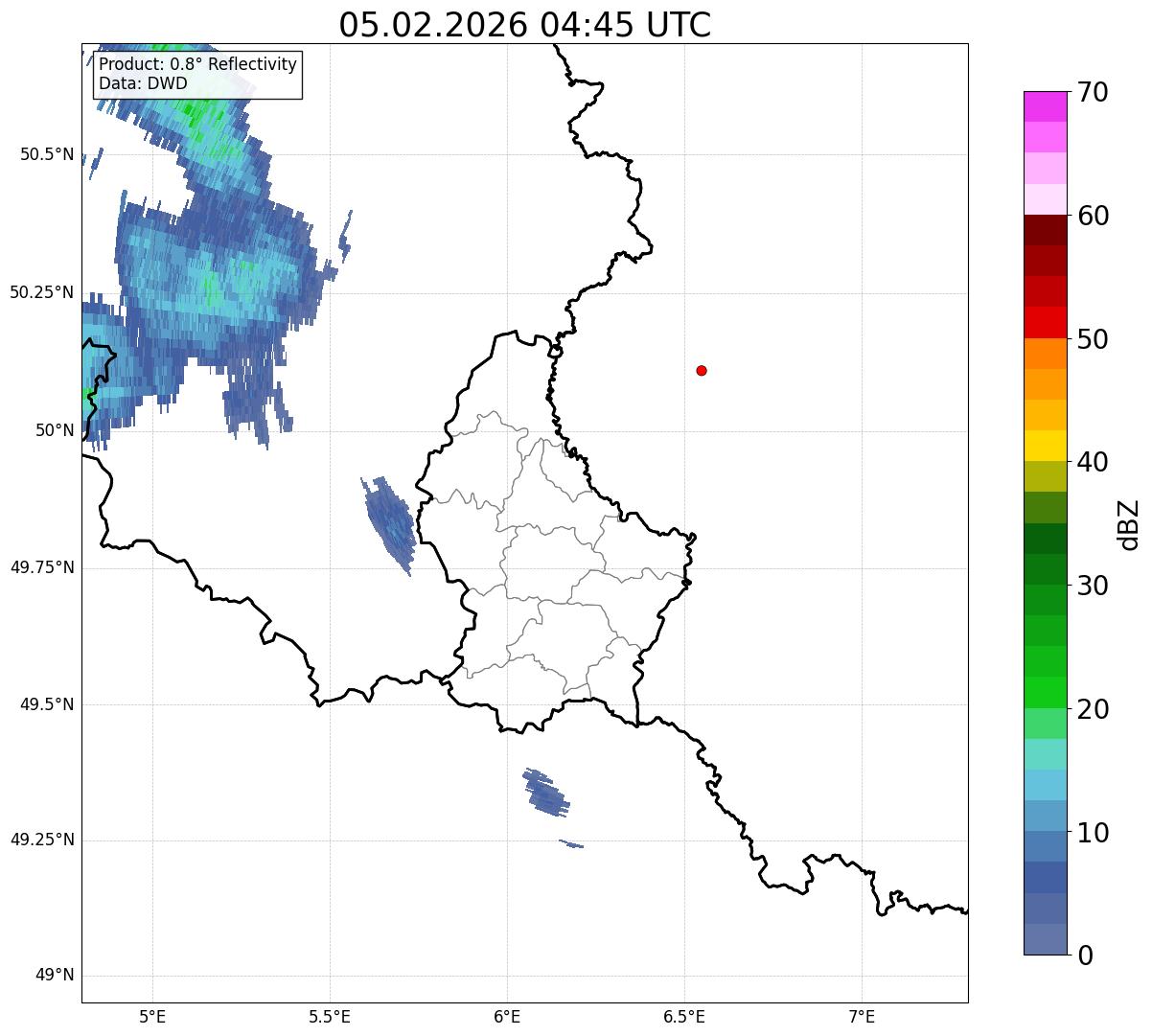Click the 'Data: DWD' text
Viewport: 1152px width, 1036px height.
tap(143, 83)
